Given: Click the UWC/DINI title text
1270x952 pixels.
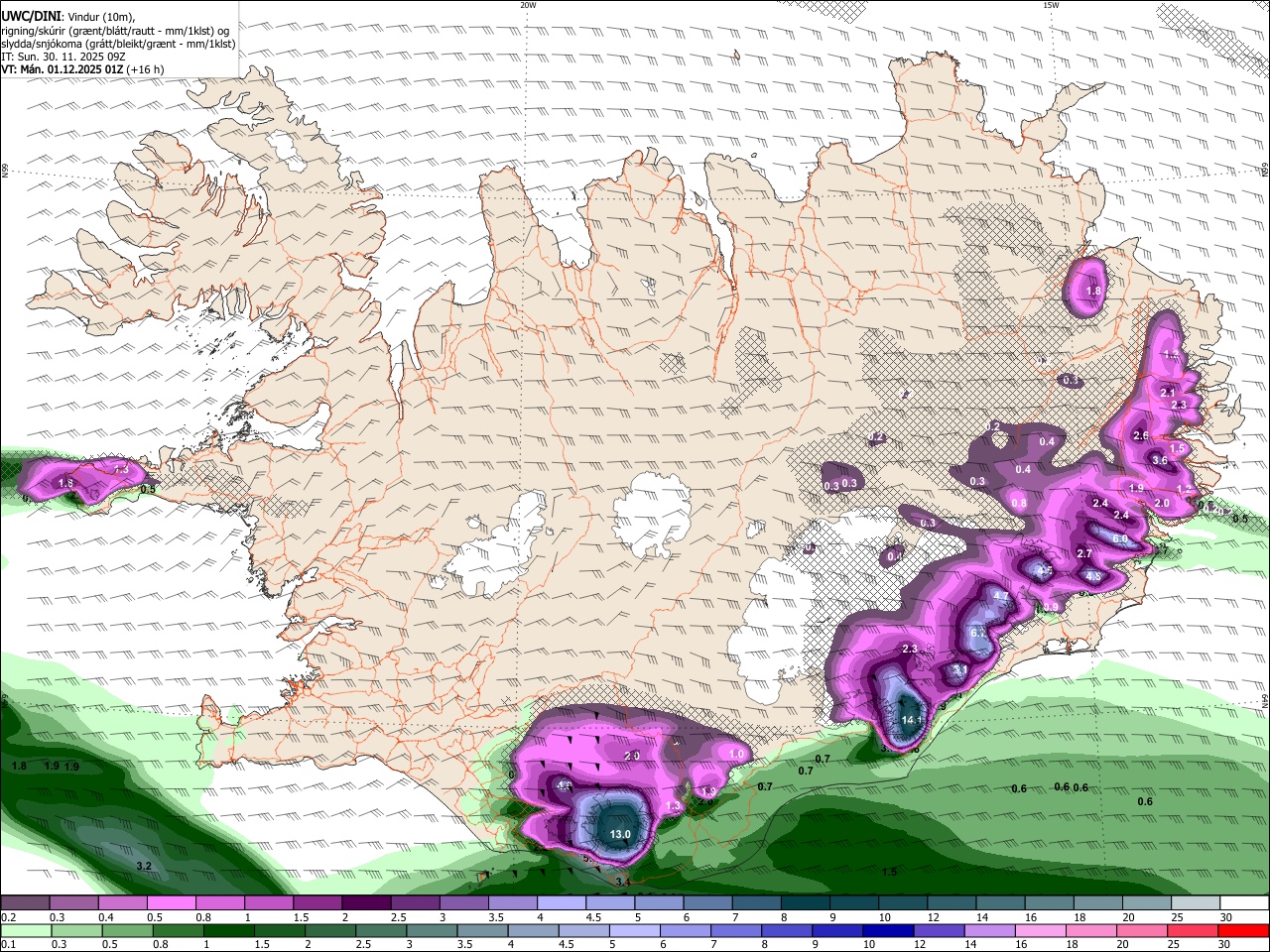Looking at the screenshot, I should [x=33, y=17].
